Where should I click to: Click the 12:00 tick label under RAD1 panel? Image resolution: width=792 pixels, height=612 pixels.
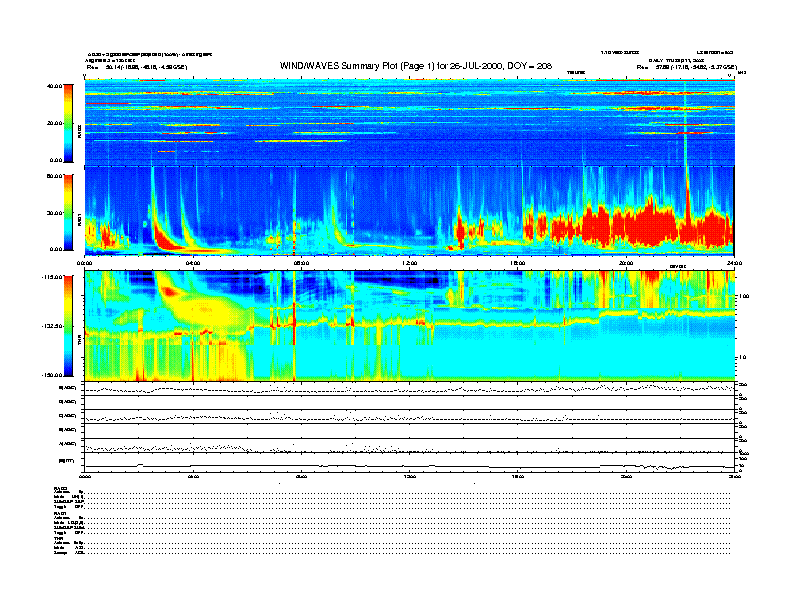click(410, 263)
